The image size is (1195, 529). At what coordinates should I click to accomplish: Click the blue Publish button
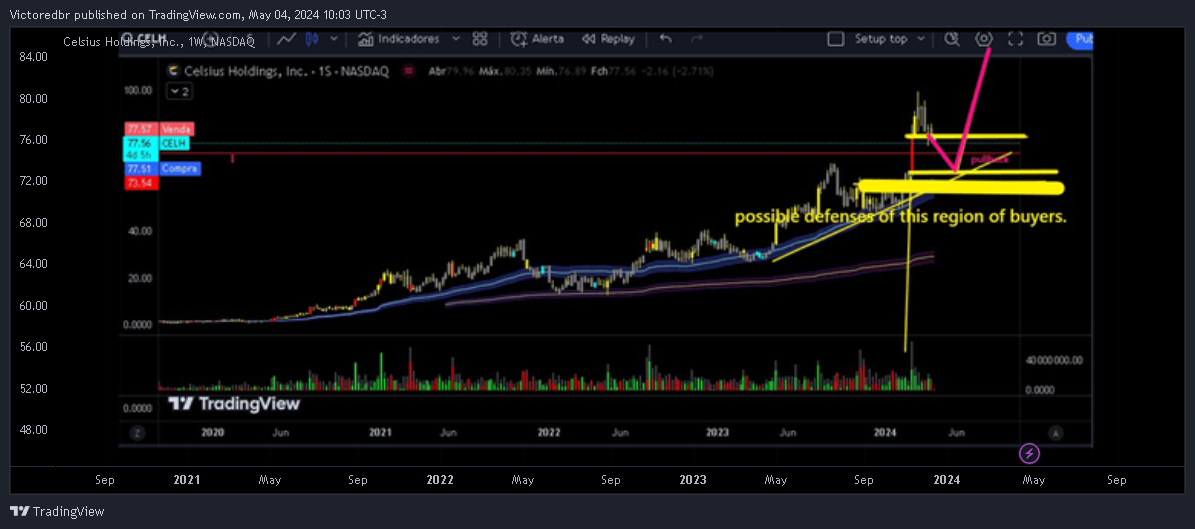click(1080, 39)
